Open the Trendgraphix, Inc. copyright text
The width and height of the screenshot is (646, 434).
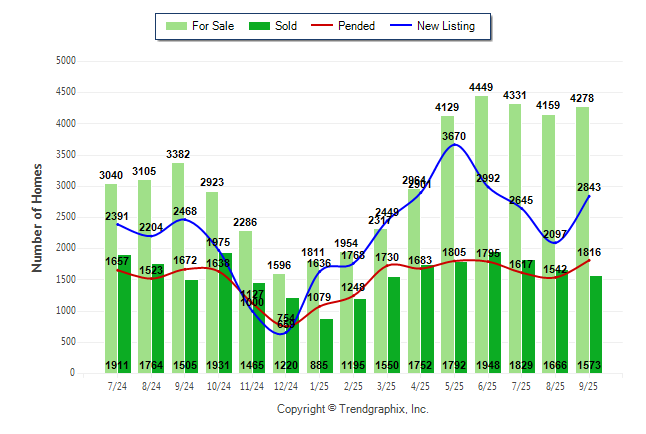352,409
